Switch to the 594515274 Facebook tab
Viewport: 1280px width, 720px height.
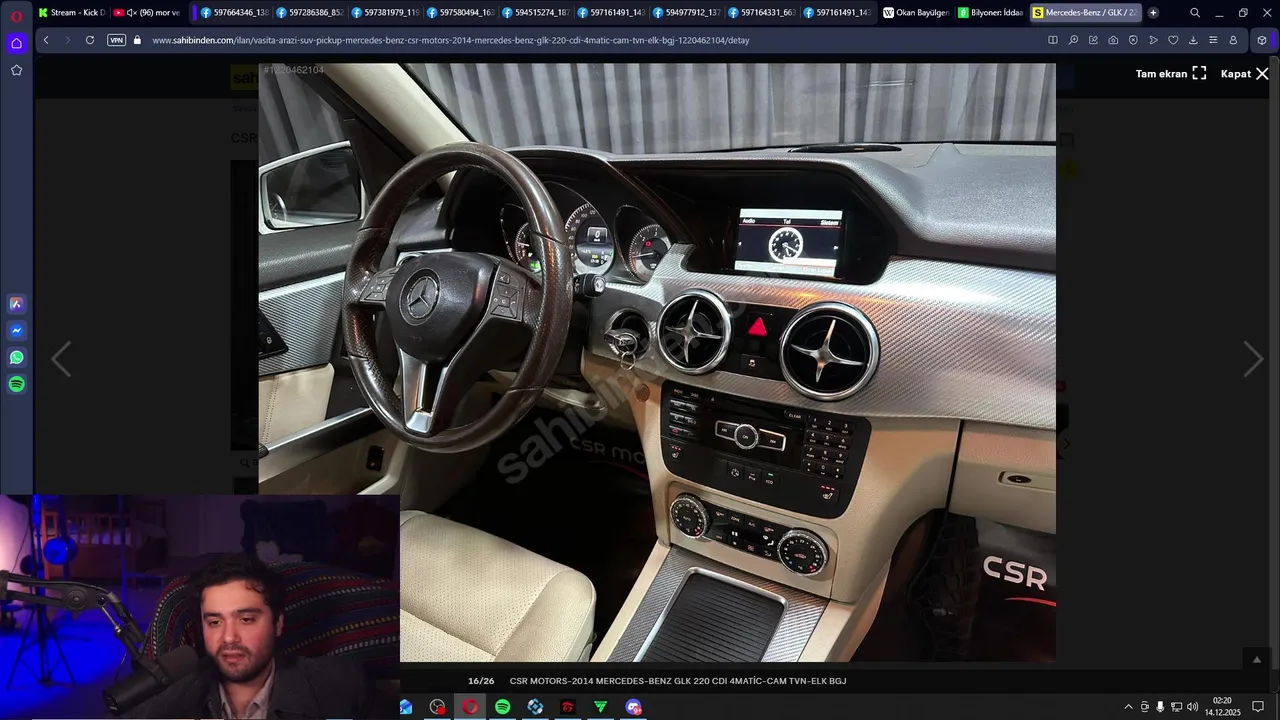(x=535, y=13)
